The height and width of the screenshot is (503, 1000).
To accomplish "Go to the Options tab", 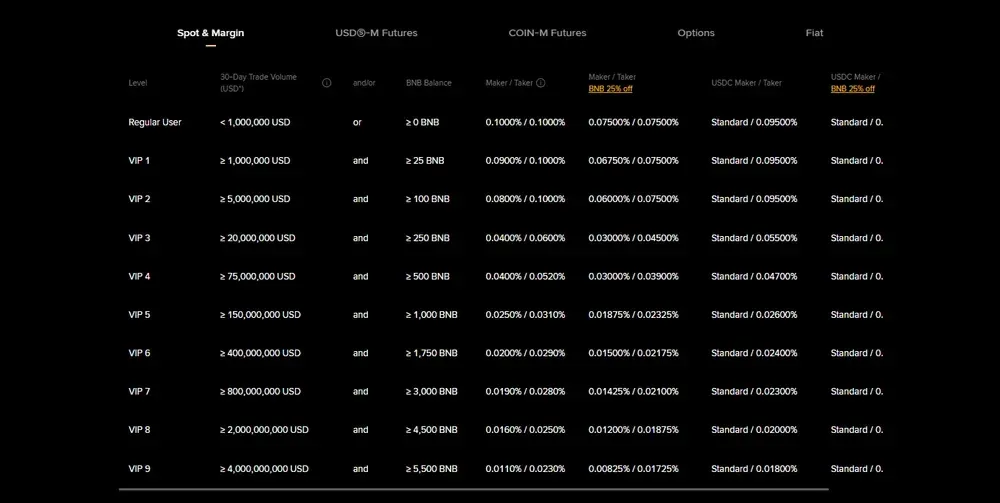I will click(x=696, y=33).
